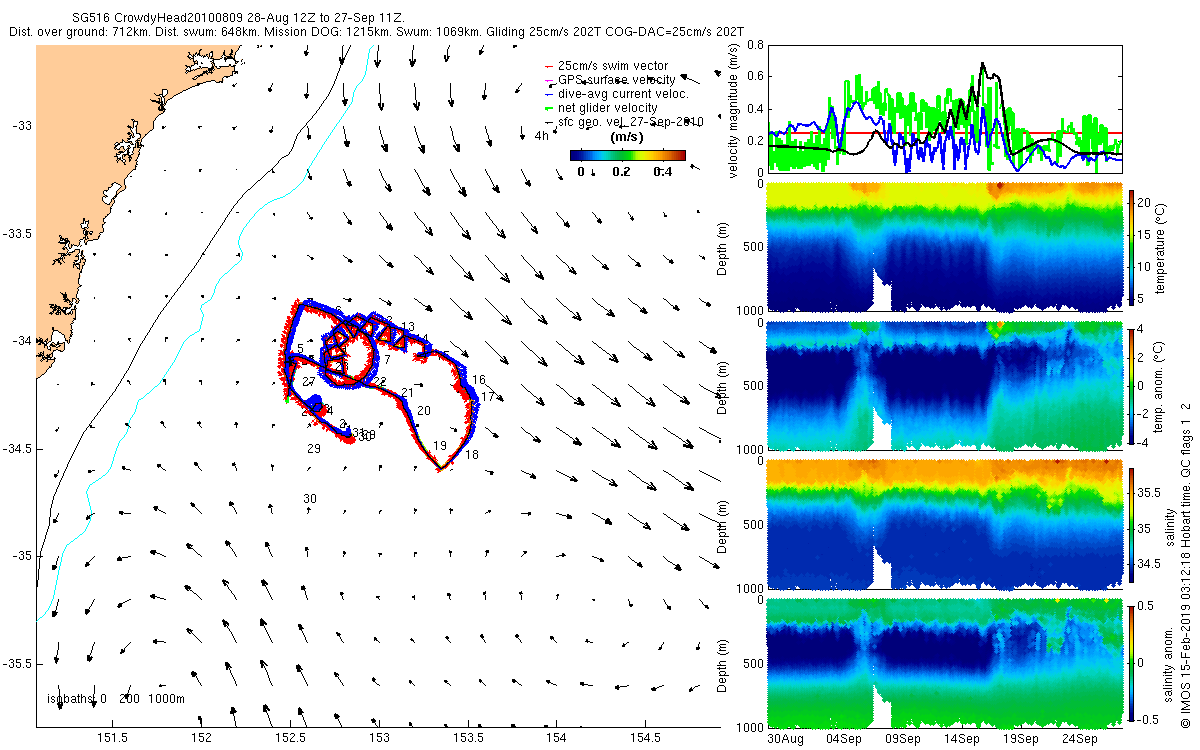This screenshot has height=750, width=1200.
Task: Click day marker 16 on glider track
Action: [x=479, y=380]
